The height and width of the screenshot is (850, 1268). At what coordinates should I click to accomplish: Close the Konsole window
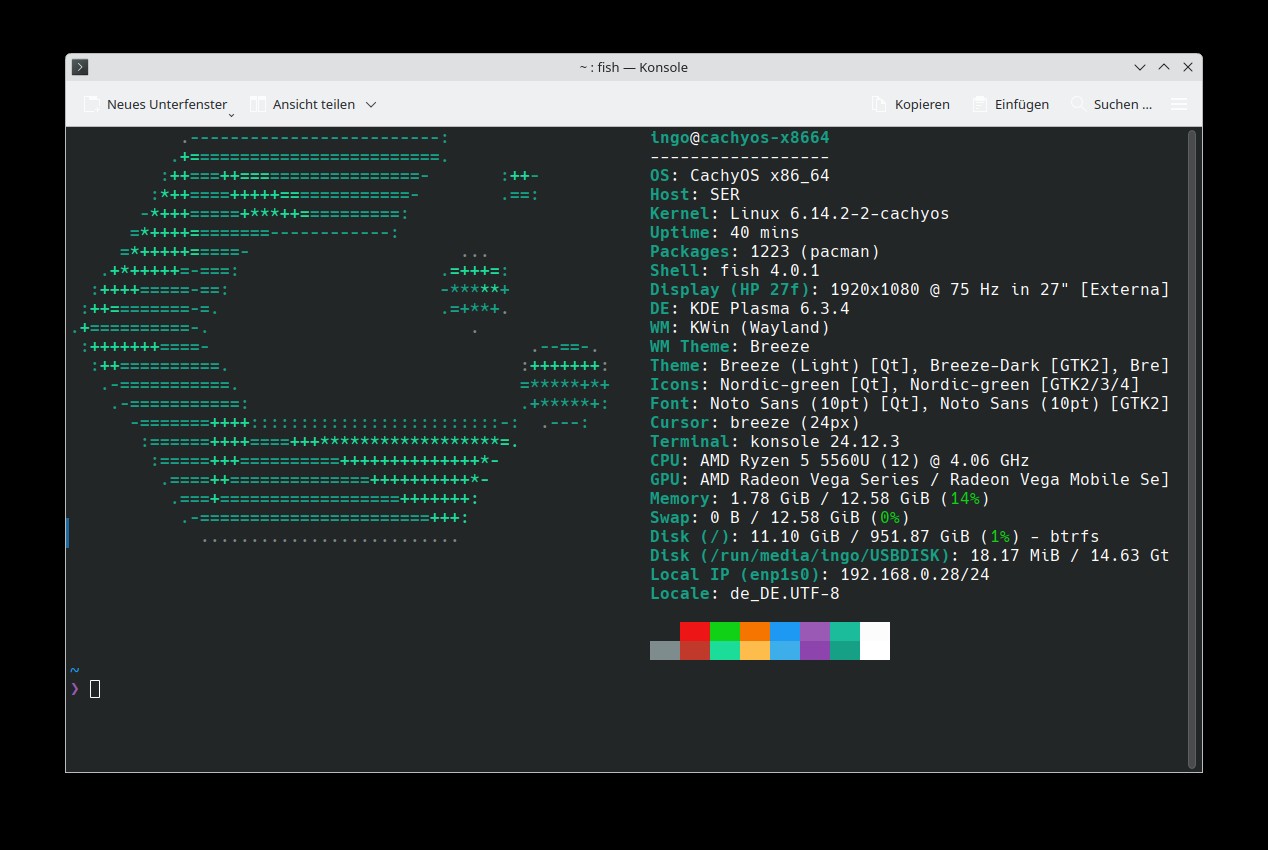1188,67
